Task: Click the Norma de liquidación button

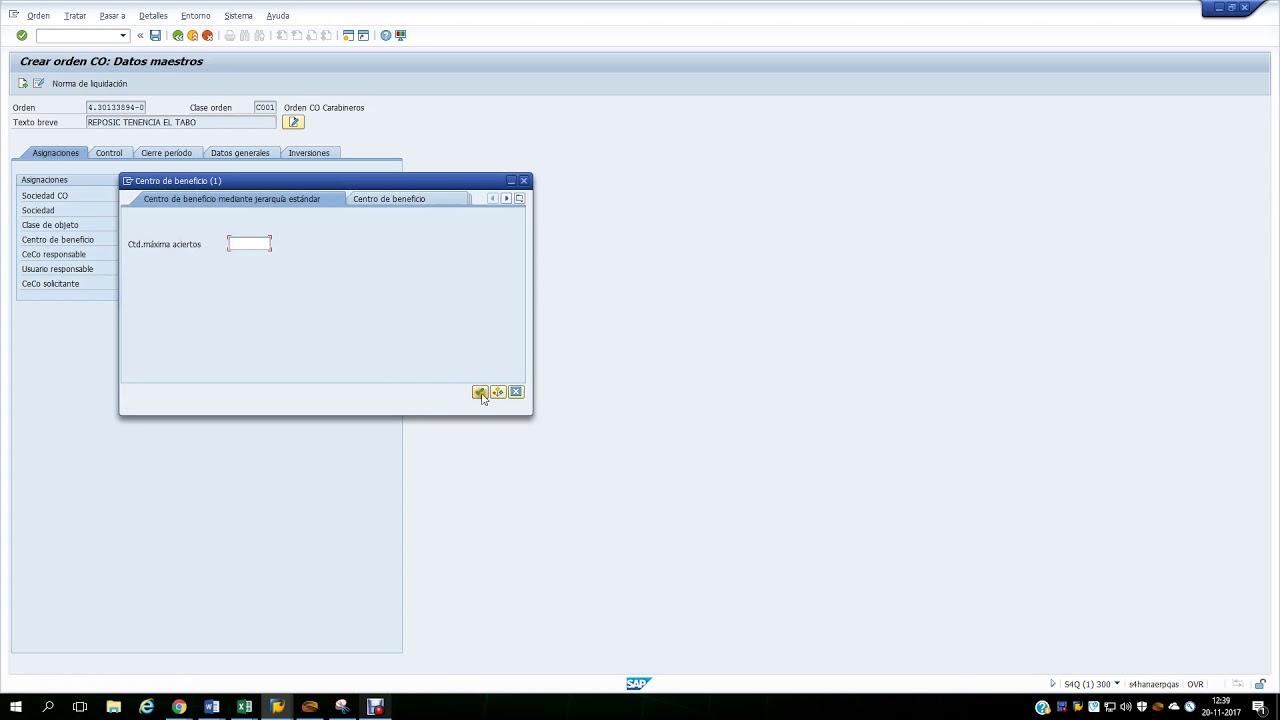Action: [89, 84]
